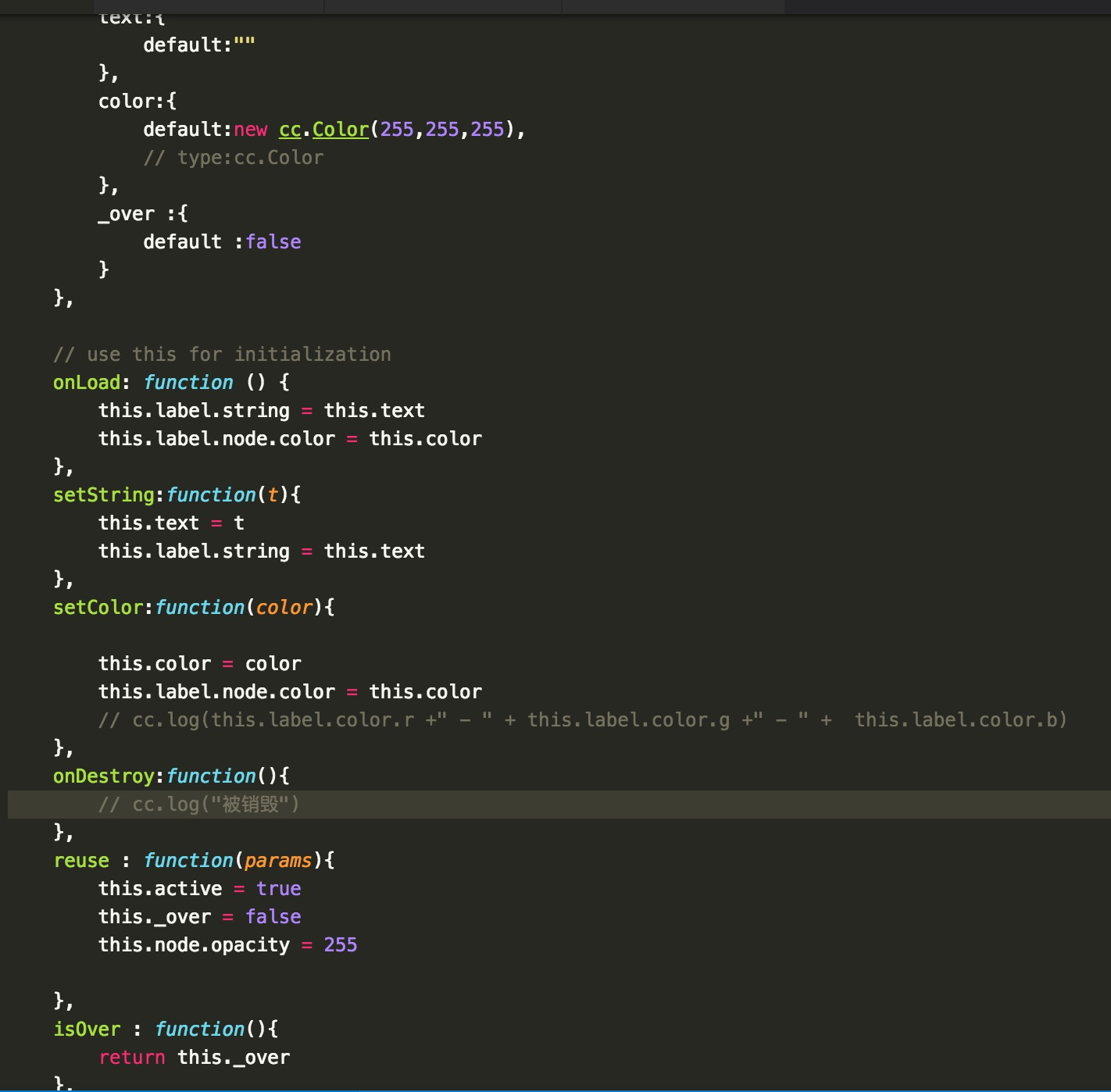This screenshot has height=1092, width=1111.
Task: Click the setColor function name
Action: pyautogui.click(x=98, y=608)
